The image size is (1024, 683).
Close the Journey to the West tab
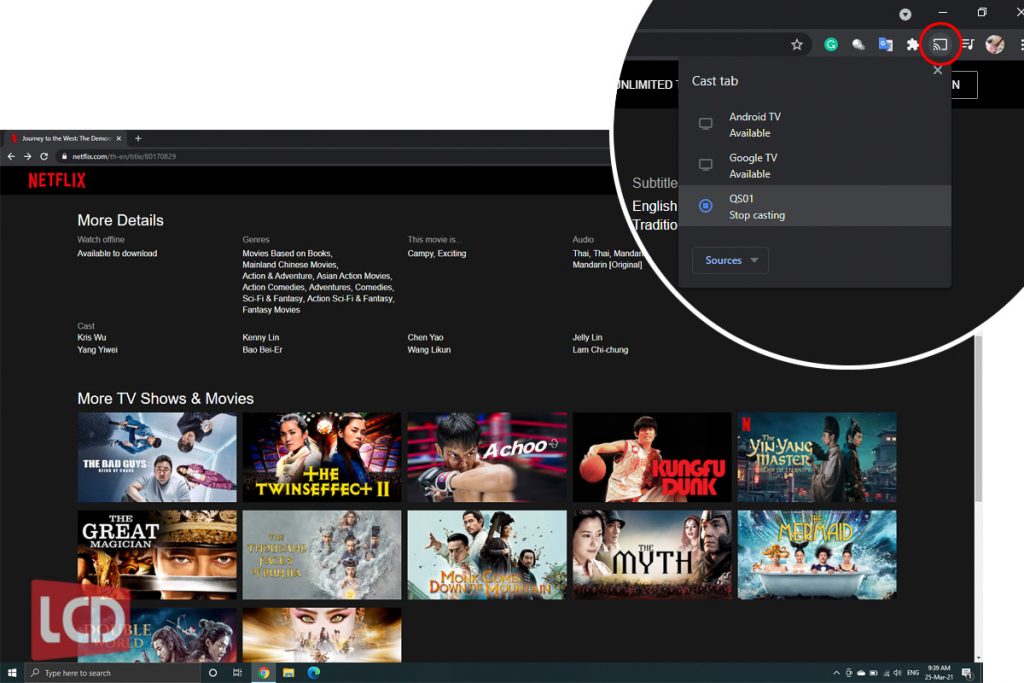119,138
